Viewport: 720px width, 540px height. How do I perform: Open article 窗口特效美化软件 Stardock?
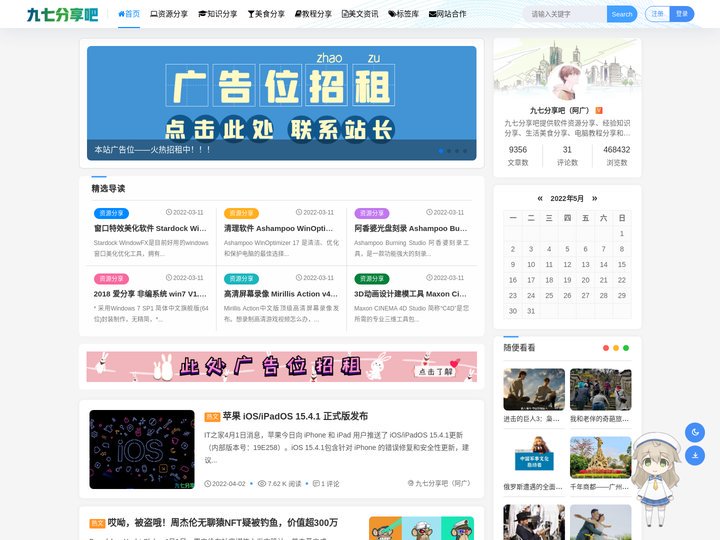coord(150,228)
